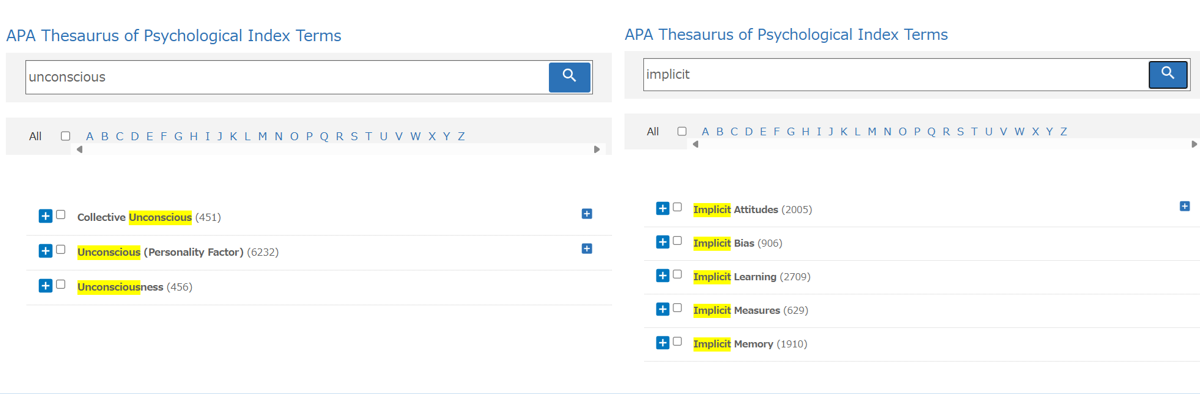Click the All label in the left alphabet bar
Screen dimensions: 1200x394
coord(35,136)
